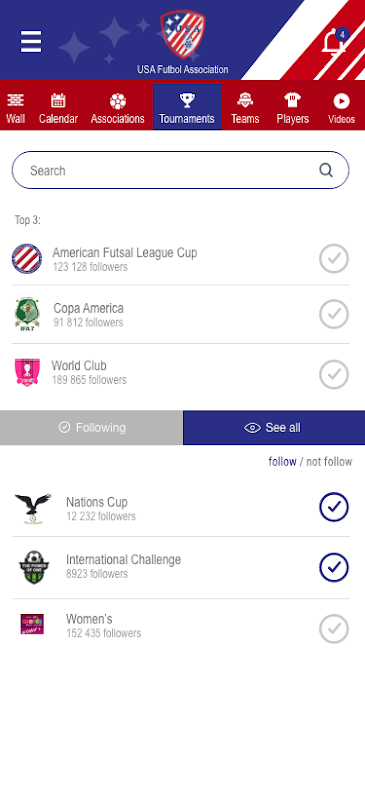Screen dimensions: 365x800
Task: Open notifications bell with badge 4
Action: tap(335, 40)
